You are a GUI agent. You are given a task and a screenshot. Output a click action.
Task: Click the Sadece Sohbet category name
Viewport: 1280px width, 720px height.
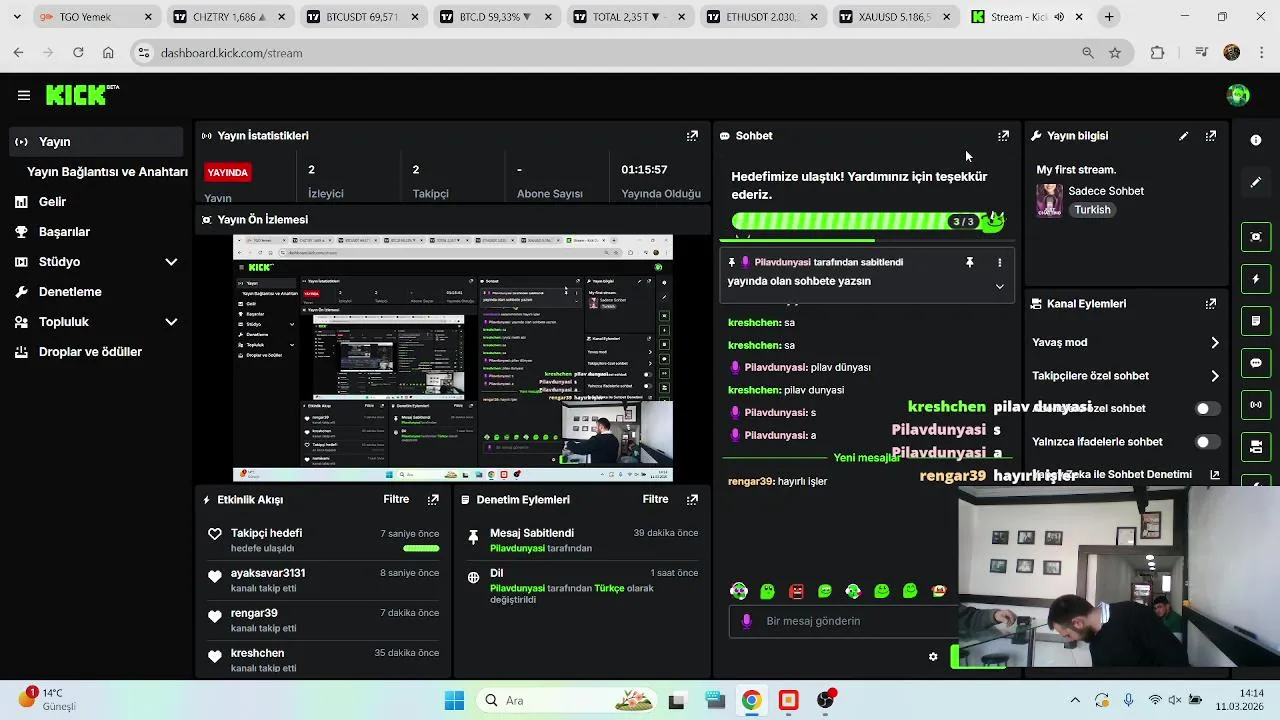point(1106,191)
